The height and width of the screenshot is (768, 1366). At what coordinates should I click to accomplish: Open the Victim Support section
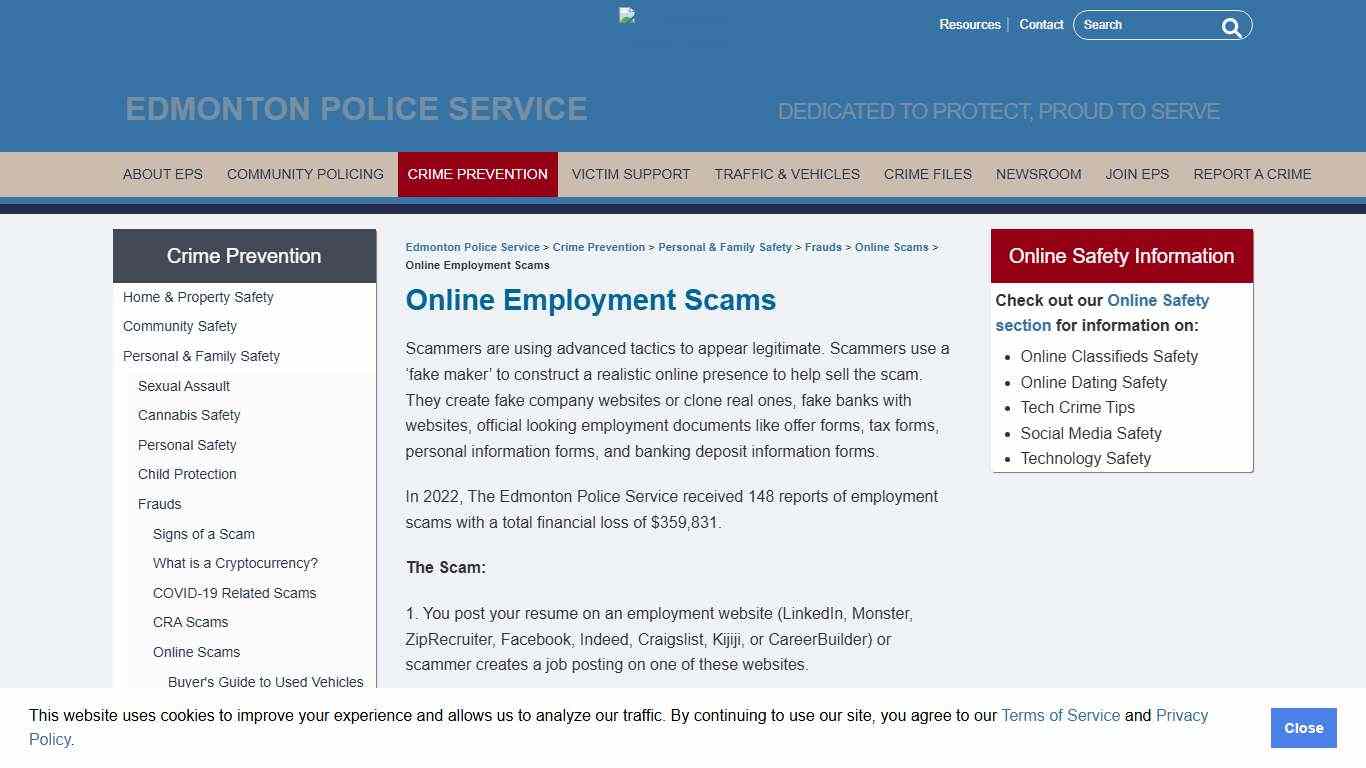click(630, 174)
